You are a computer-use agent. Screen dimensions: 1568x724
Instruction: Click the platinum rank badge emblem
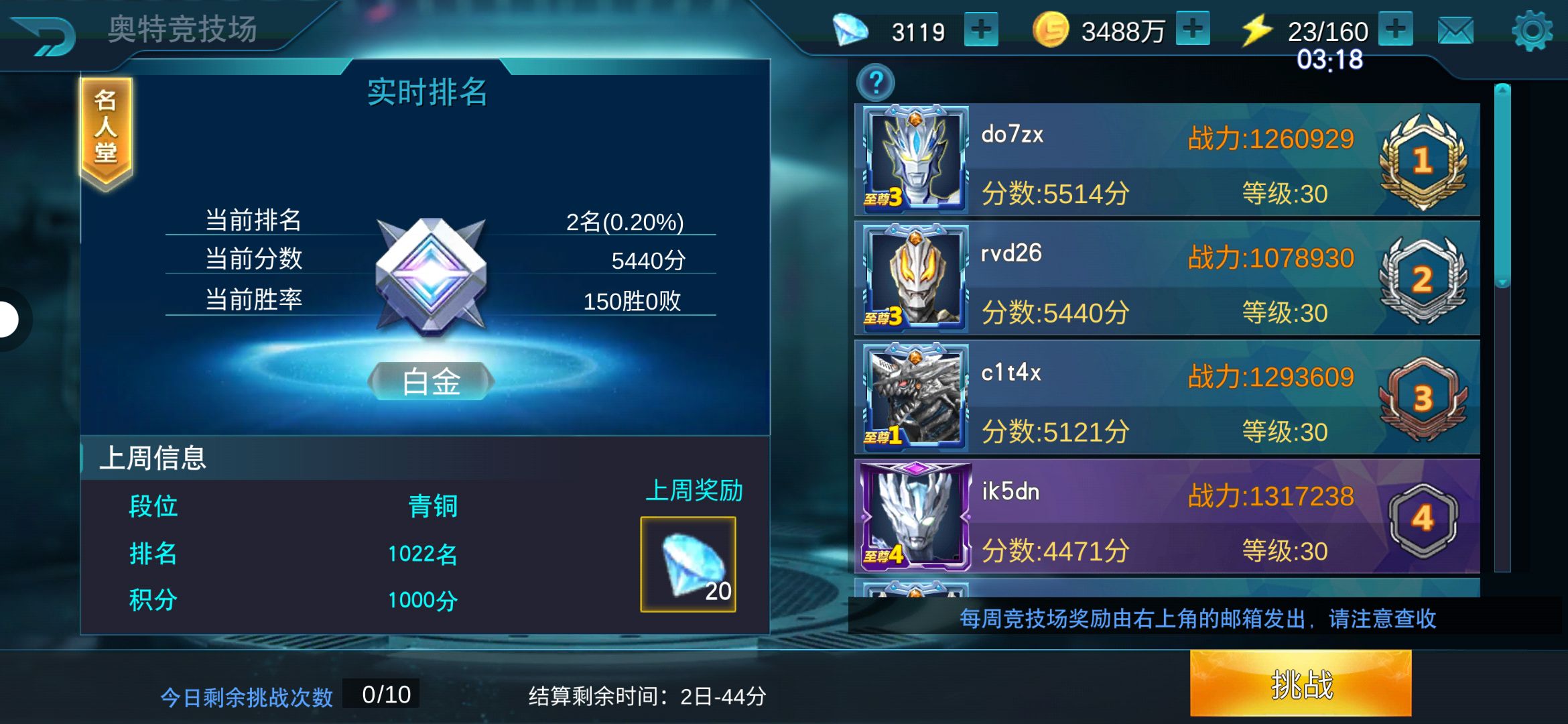431,275
